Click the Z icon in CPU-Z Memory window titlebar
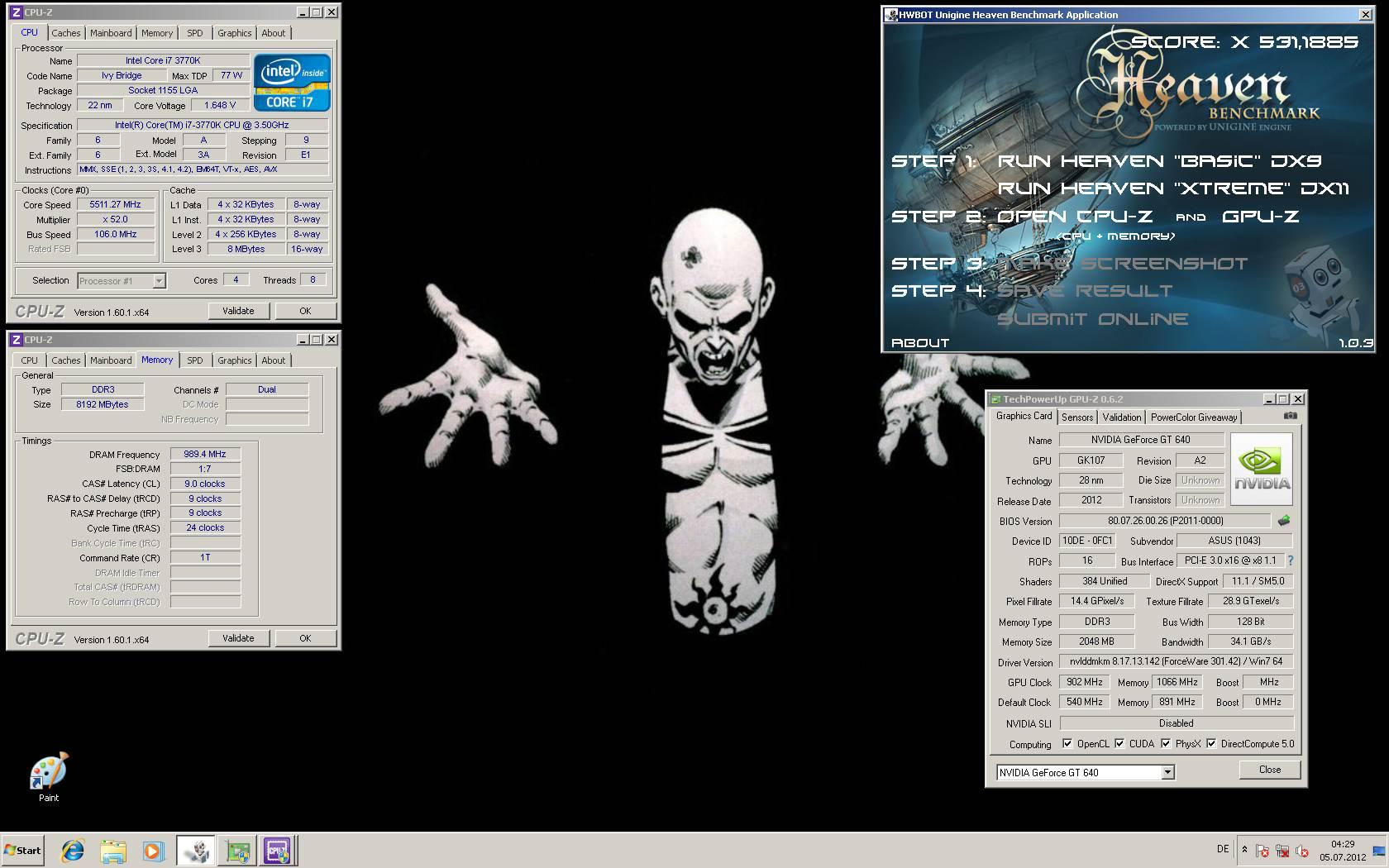 (16, 340)
